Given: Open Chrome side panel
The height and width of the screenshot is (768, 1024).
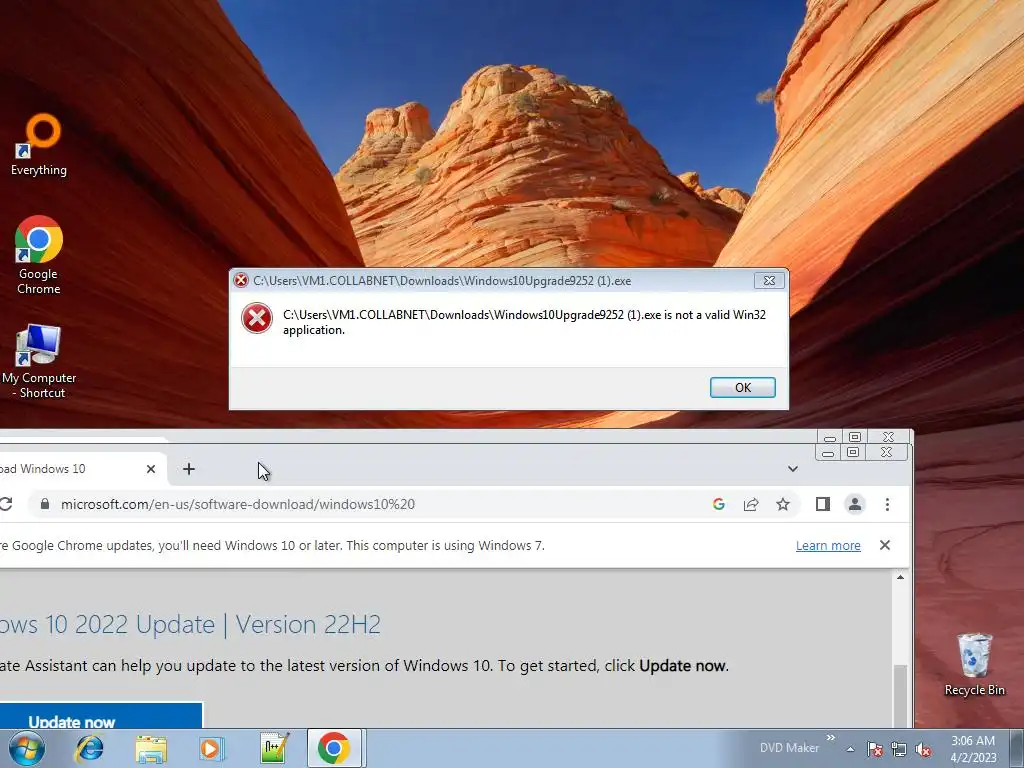Looking at the screenshot, I should [822, 504].
